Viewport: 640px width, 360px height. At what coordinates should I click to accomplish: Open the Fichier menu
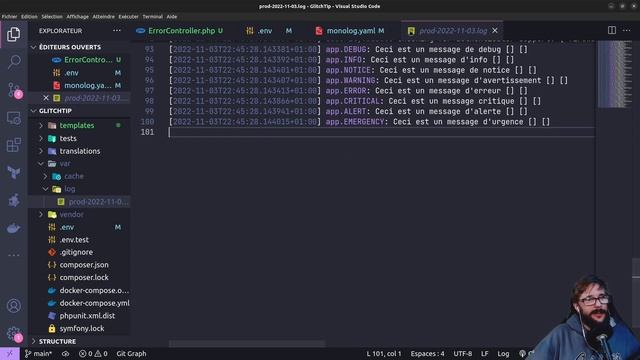[x=9, y=17]
